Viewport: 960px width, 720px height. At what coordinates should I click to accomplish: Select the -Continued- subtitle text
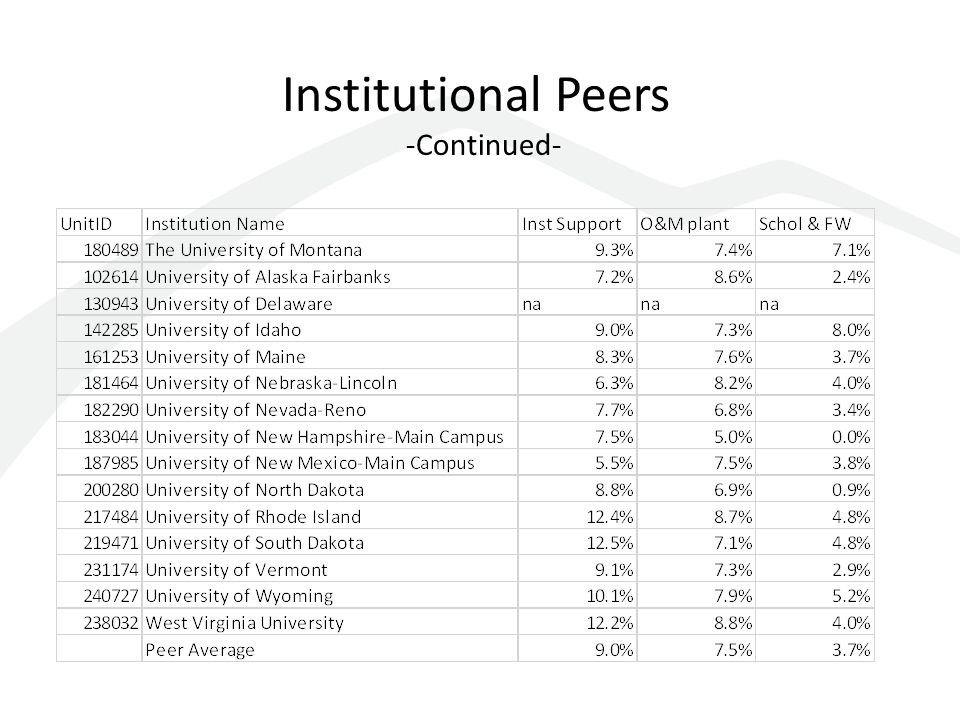pos(483,146)
